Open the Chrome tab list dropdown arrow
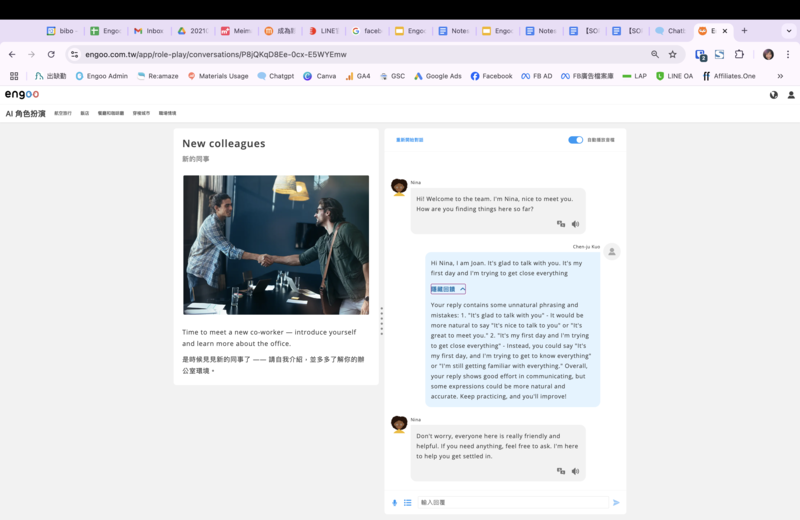The image size is (800, 520). (788, 31)
